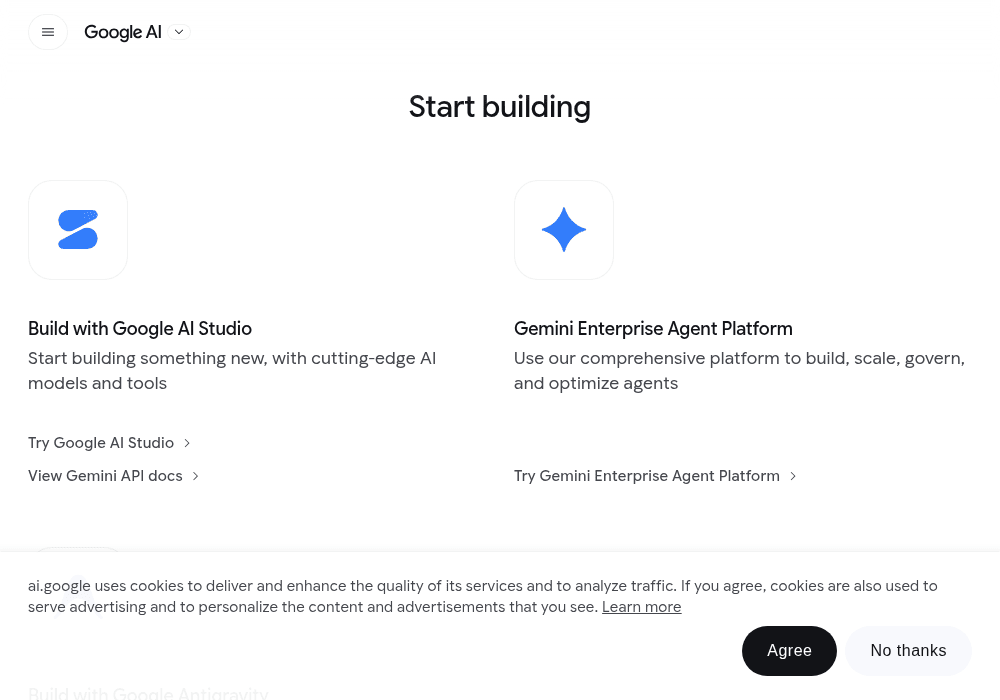Click arrow next to Try Google AI Studio
The height and width of the screenshot is (700, 1000).
tap(187, 443)
